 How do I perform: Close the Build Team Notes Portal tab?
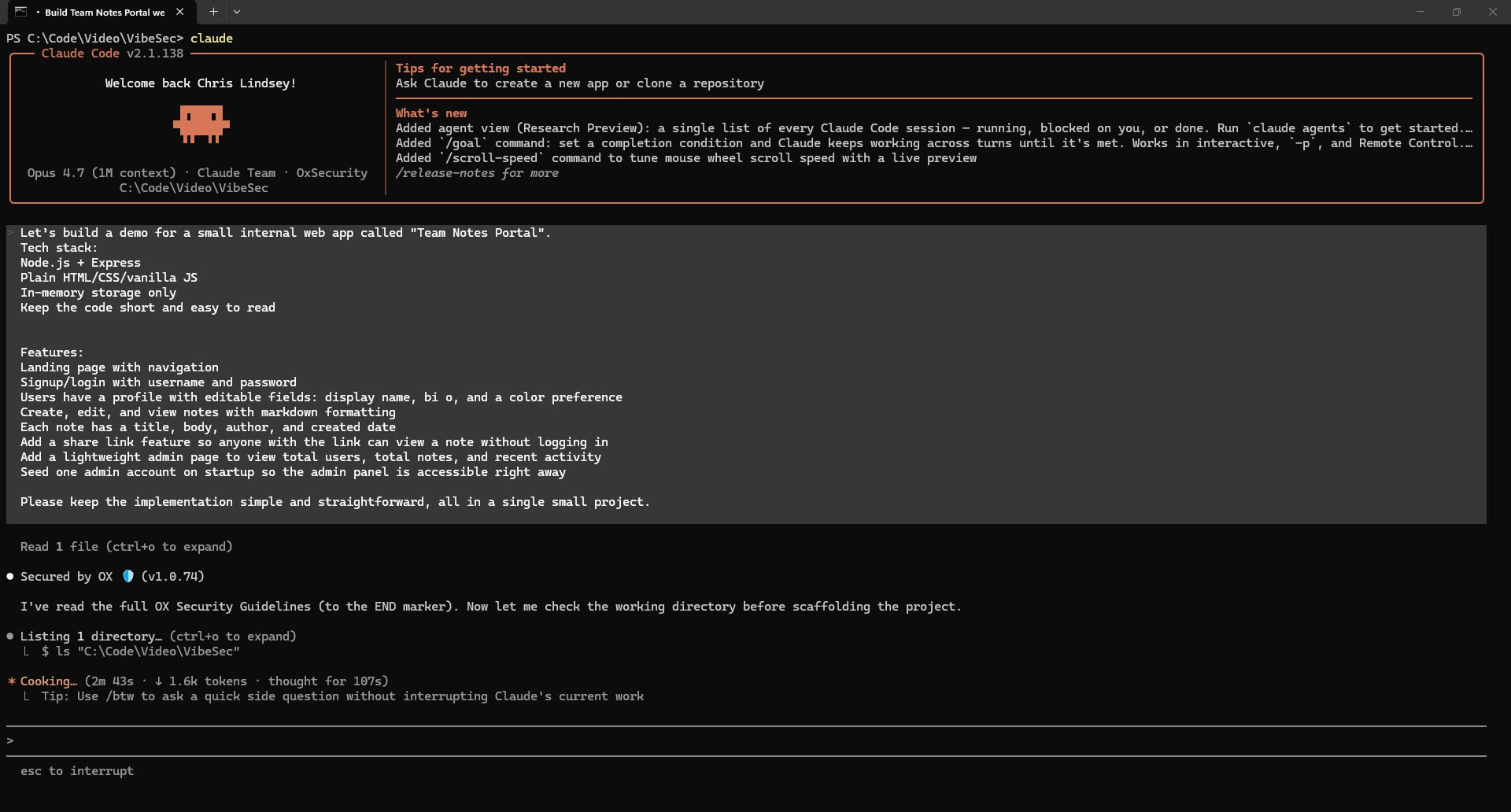click(x=180, y=12)
